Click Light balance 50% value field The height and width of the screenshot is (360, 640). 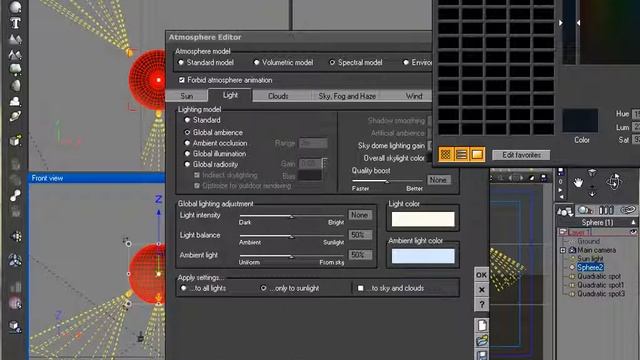pos(360,235)
